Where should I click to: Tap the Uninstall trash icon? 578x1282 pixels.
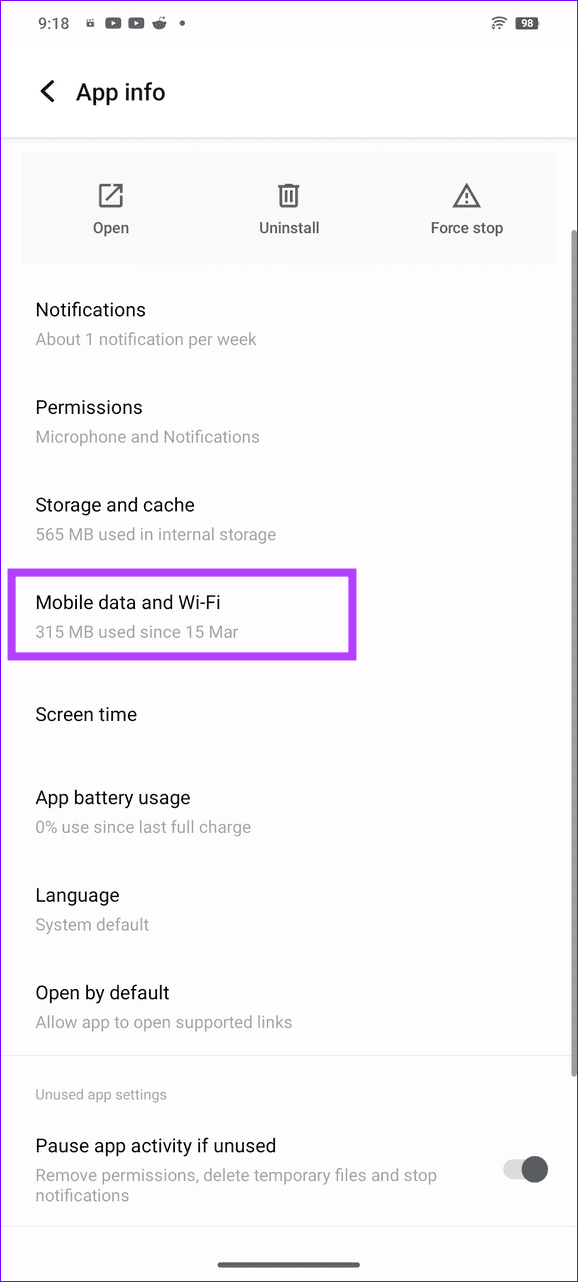(x=289, y=196)
